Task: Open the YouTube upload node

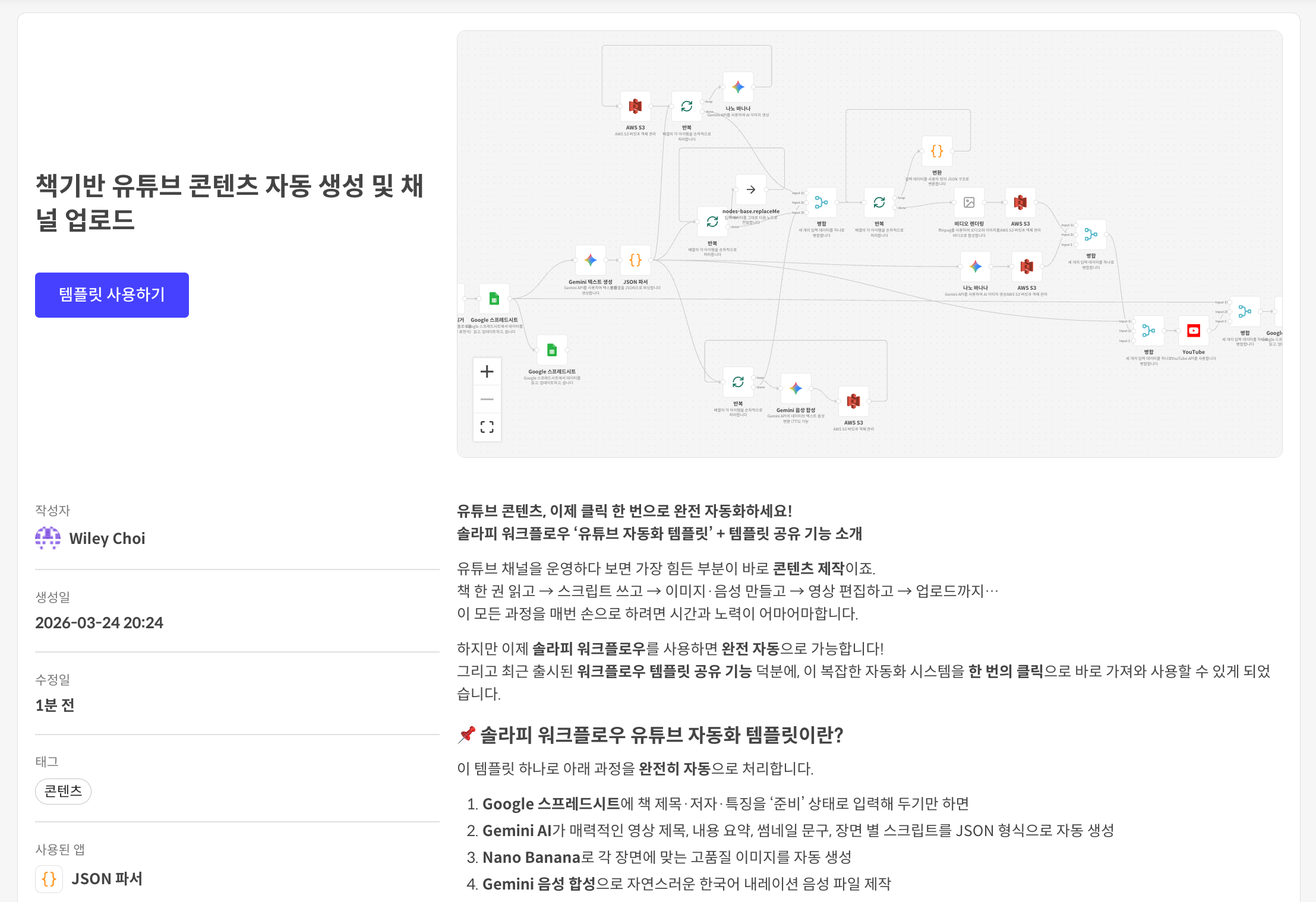Action: (x=1194, y=331)
